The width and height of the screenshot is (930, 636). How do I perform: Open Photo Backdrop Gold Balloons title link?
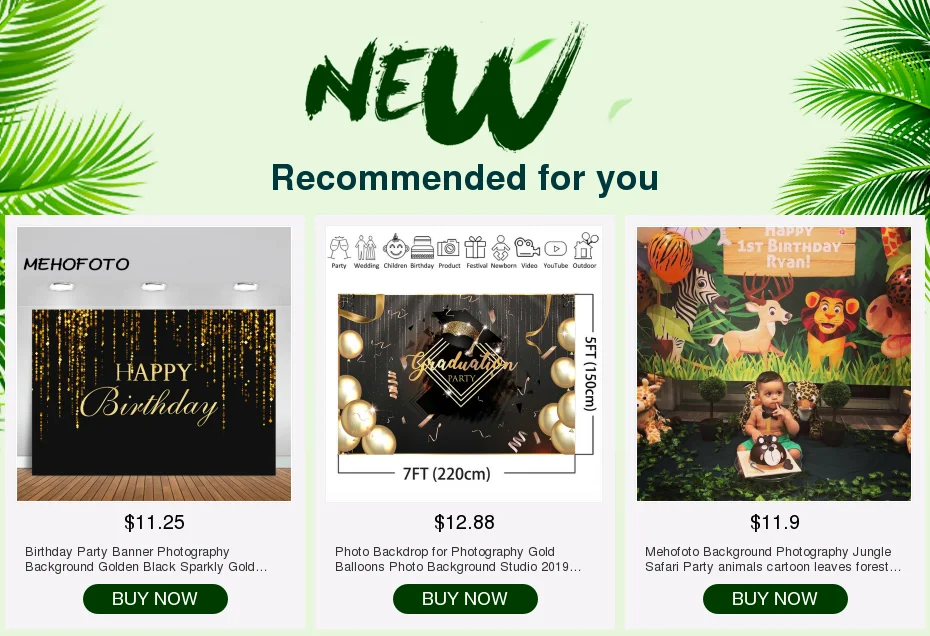coord(458,559)
